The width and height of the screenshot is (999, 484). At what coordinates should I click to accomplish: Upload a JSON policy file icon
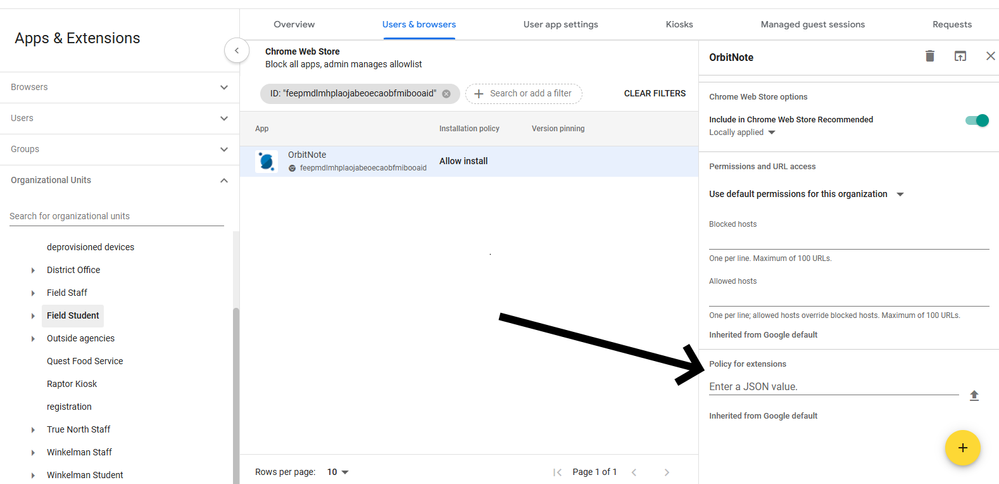pos(974,395)
